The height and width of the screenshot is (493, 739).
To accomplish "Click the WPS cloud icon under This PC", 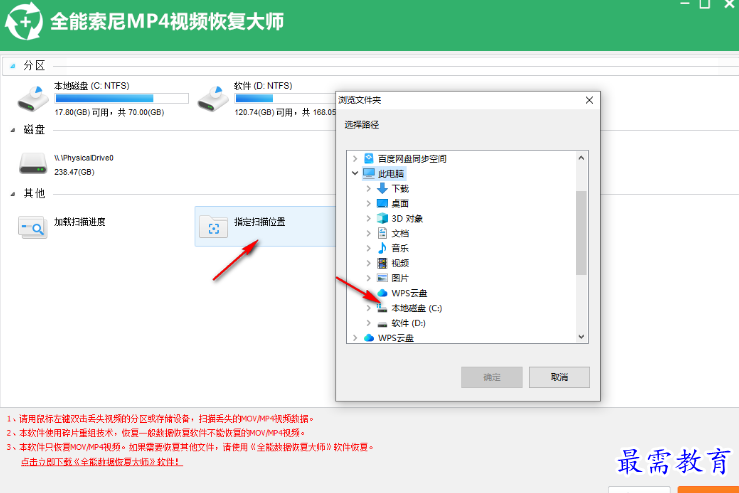I will point(382,293).
